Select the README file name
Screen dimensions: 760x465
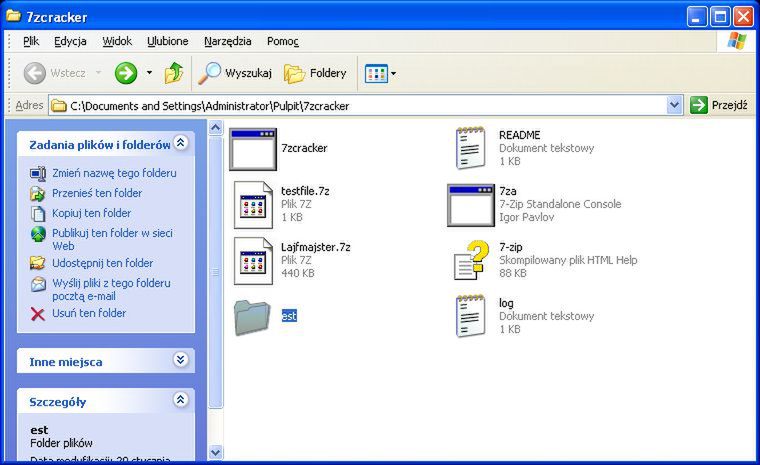pos(520,135)
